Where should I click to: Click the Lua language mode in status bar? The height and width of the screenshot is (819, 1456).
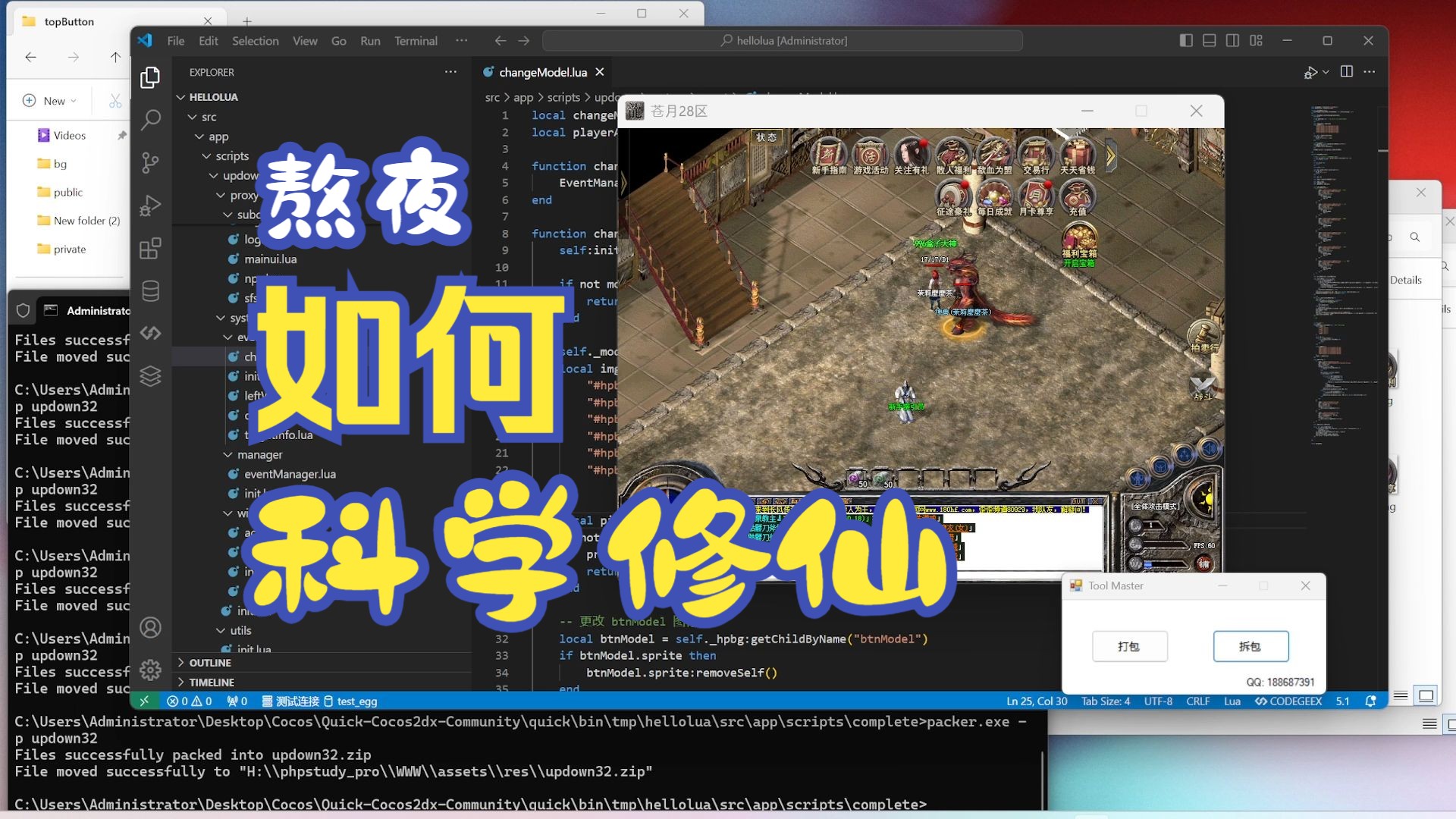click(1232, 701)
